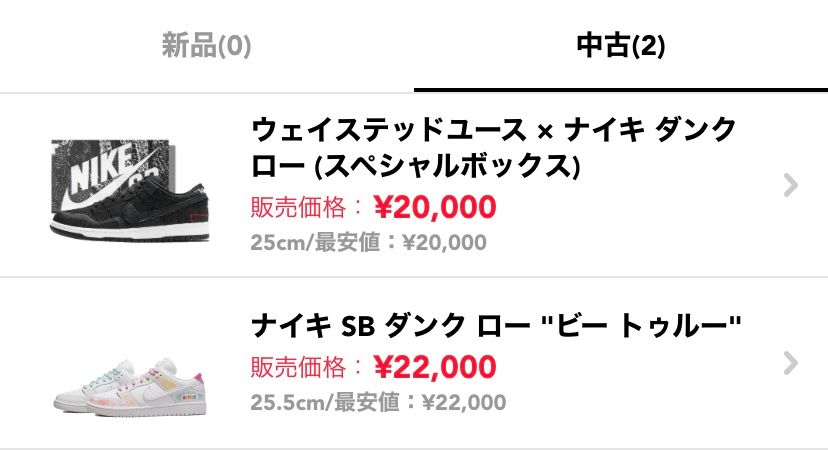Click the red ¥20,000 selling price

(435, 207)
